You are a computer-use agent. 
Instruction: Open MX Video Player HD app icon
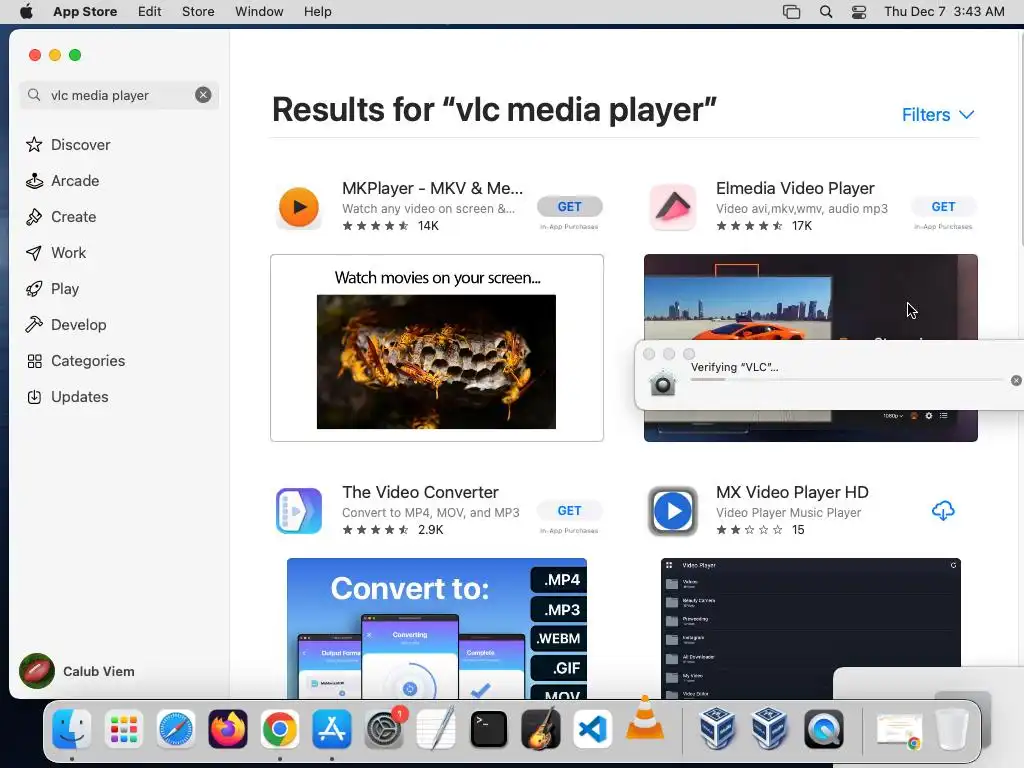673,511
